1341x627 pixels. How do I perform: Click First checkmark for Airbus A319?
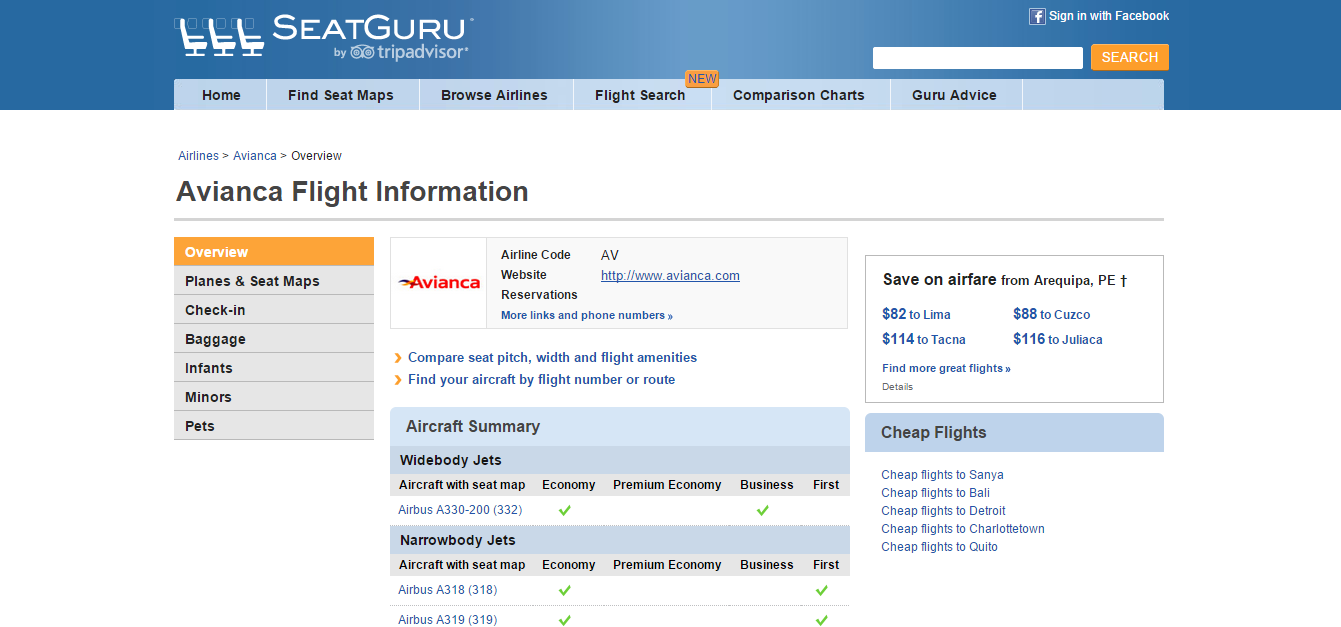pyautogui.click(x=822, y=620)
